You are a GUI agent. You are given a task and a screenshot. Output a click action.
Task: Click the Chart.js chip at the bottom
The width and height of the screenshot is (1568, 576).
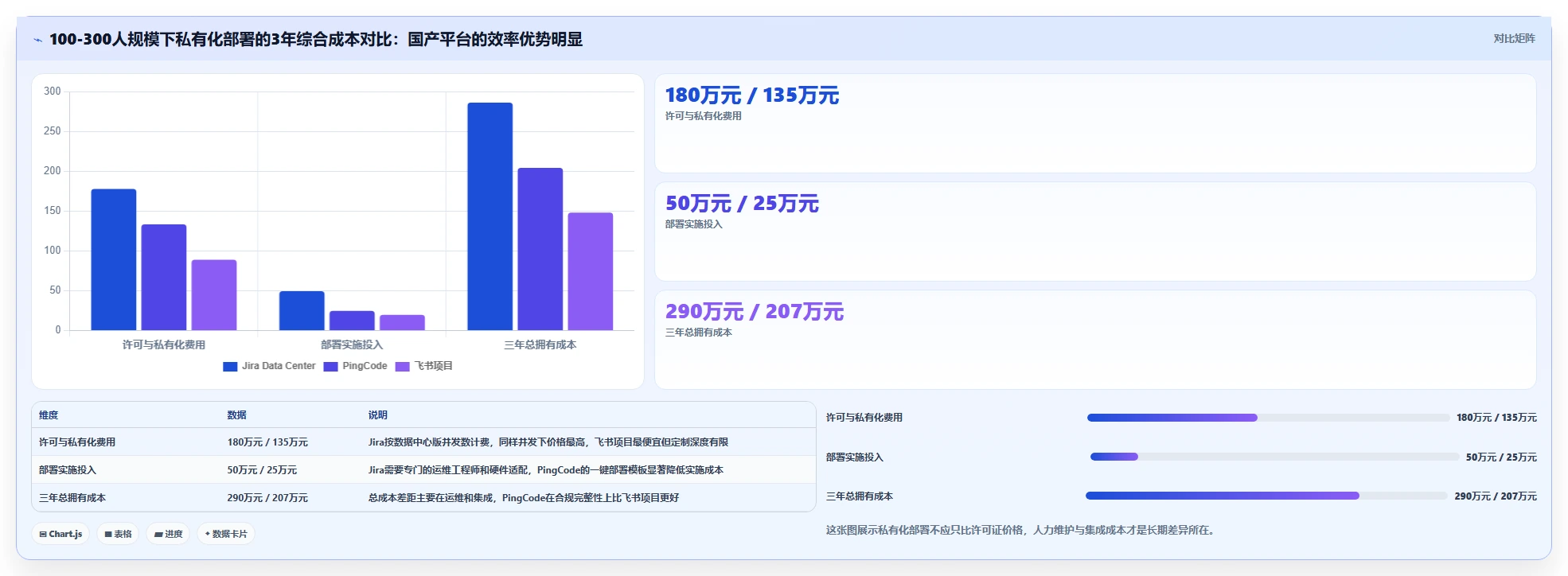coord(61,534)
